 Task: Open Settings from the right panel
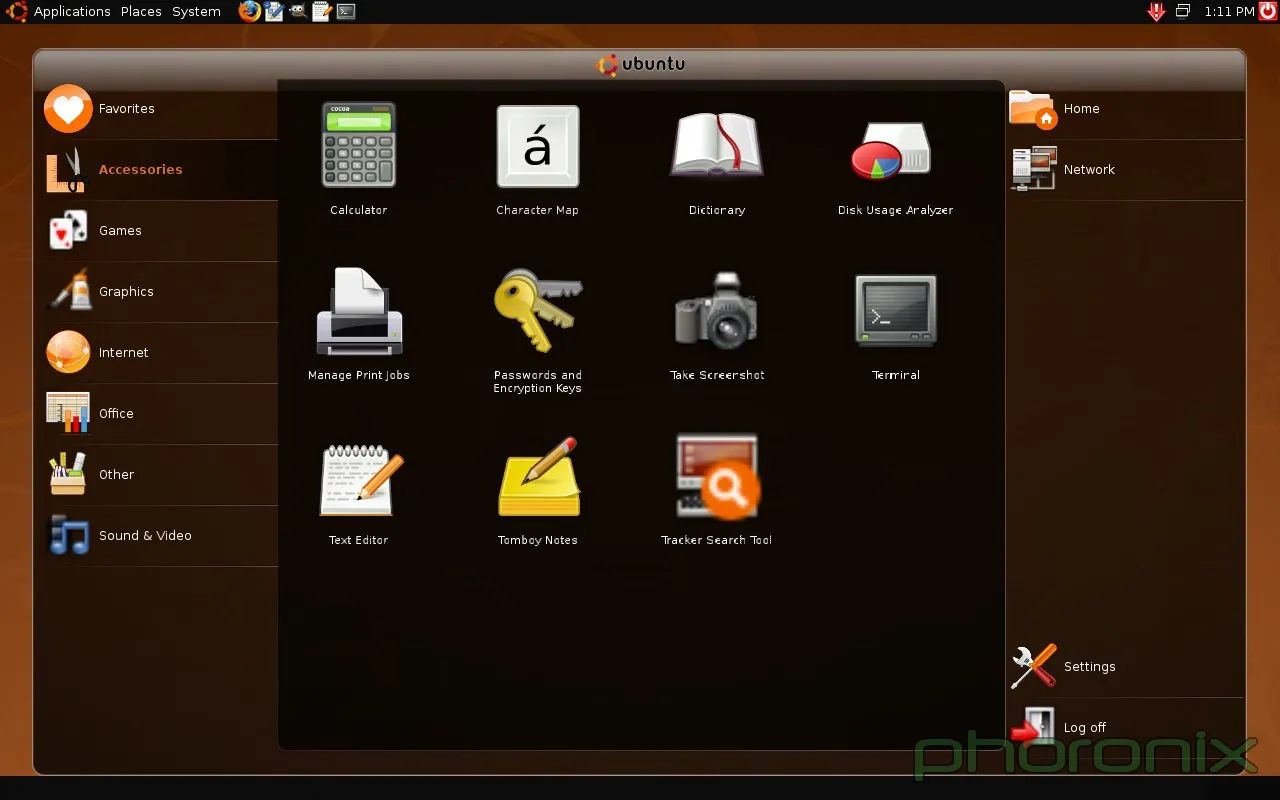point(1125,667)
